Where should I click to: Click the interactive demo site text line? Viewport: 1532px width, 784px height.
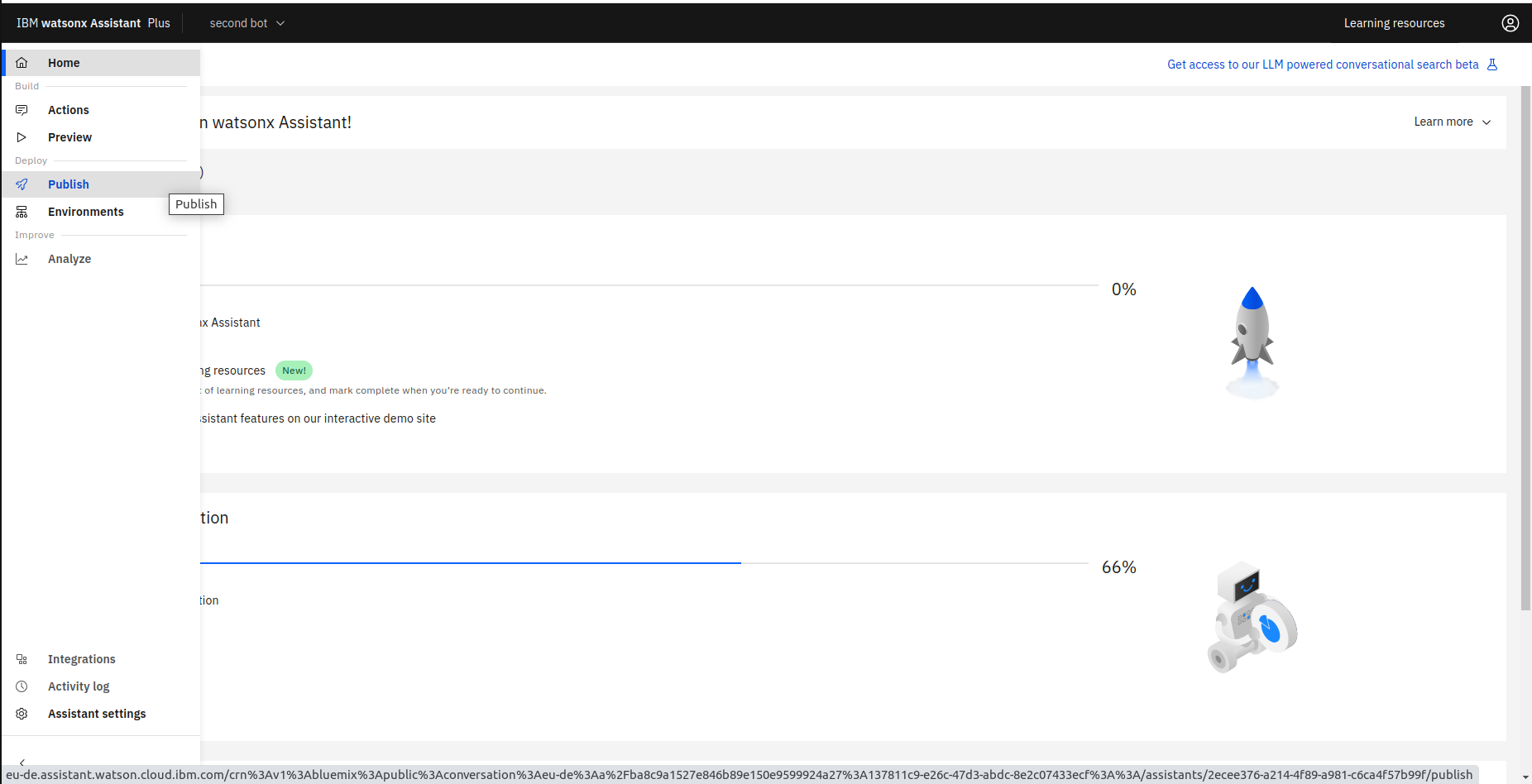coord(318,418)
